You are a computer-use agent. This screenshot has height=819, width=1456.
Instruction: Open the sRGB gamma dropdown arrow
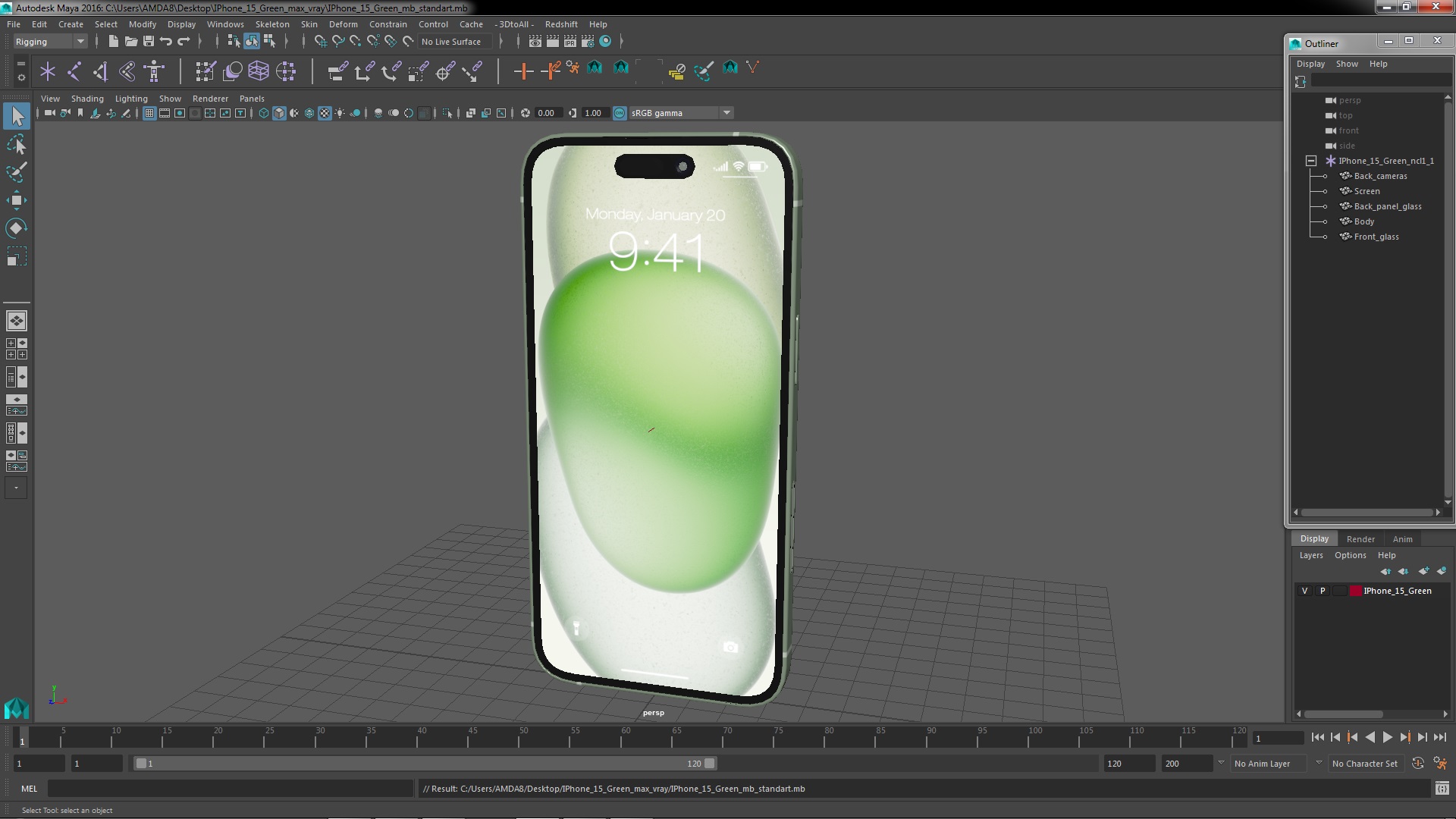coord(726,113)
